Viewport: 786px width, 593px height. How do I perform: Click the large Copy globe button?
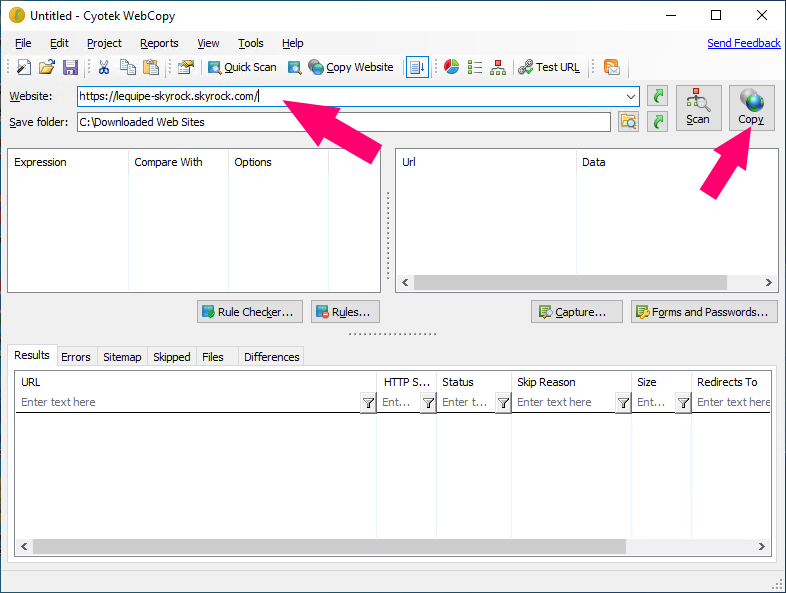click(x=751, y=108)
